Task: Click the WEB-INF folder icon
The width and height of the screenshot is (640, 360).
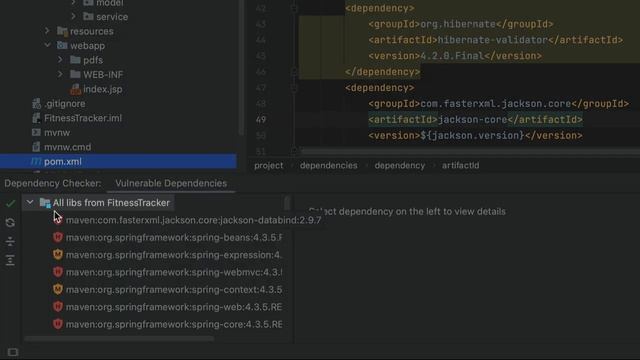Action: pos(75,74)
